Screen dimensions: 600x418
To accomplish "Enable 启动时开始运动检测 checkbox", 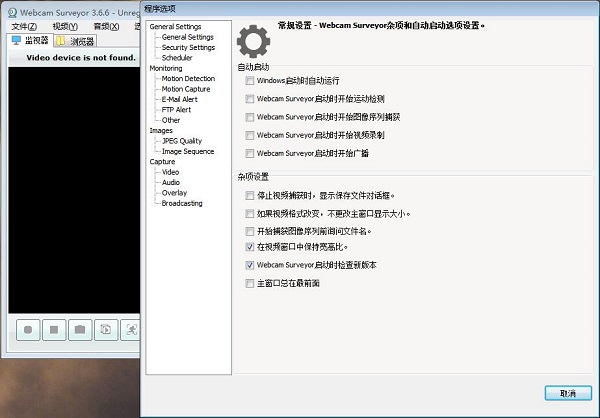I will point(249,99).
